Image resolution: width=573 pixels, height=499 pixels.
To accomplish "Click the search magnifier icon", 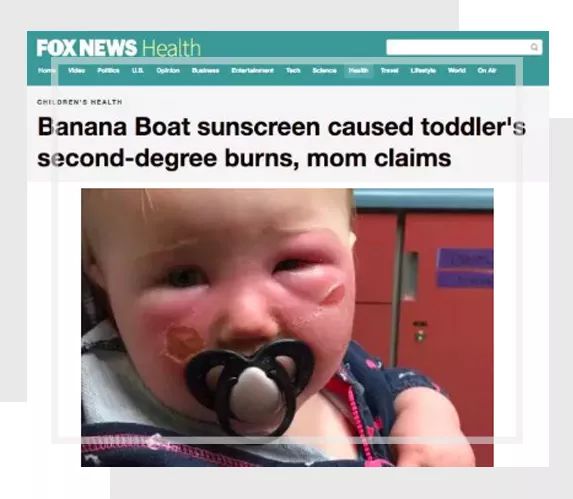I will [x=534, y=47].
